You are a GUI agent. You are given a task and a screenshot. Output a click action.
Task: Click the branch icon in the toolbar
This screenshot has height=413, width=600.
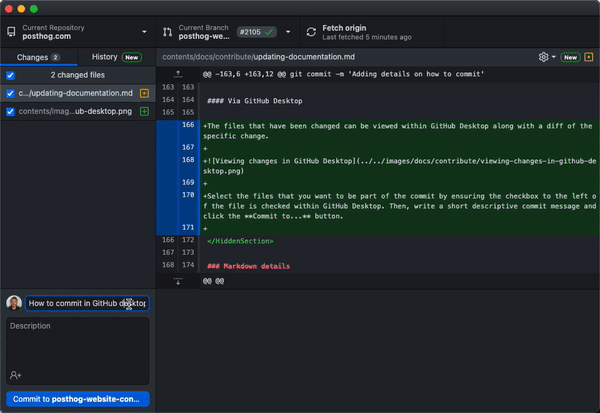point(167,32)
